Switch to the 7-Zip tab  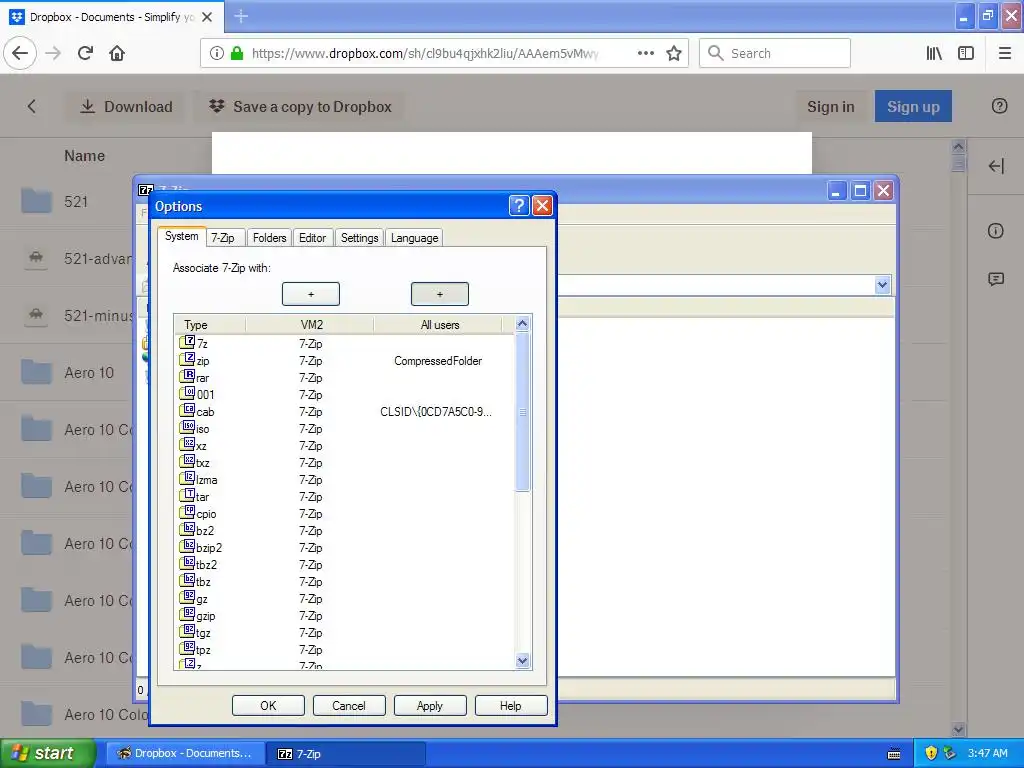coord(223,238)
